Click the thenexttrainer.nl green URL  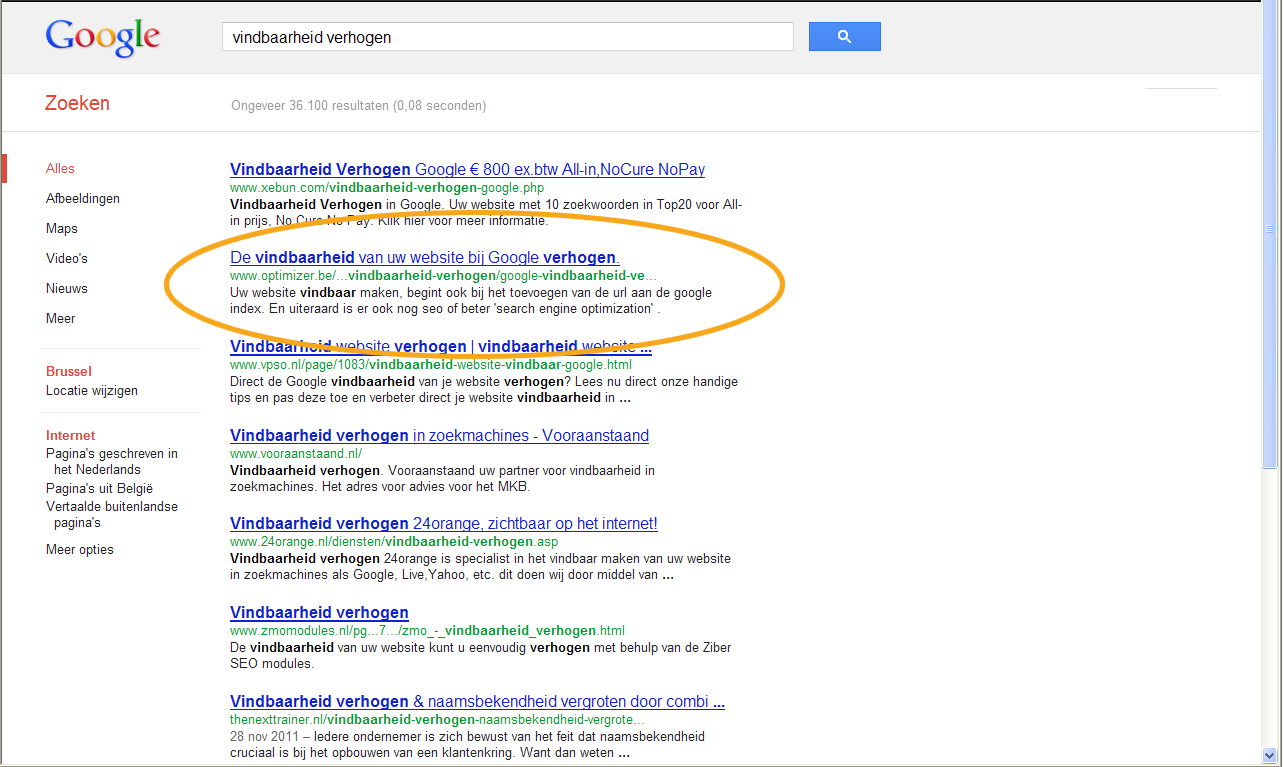437,720
